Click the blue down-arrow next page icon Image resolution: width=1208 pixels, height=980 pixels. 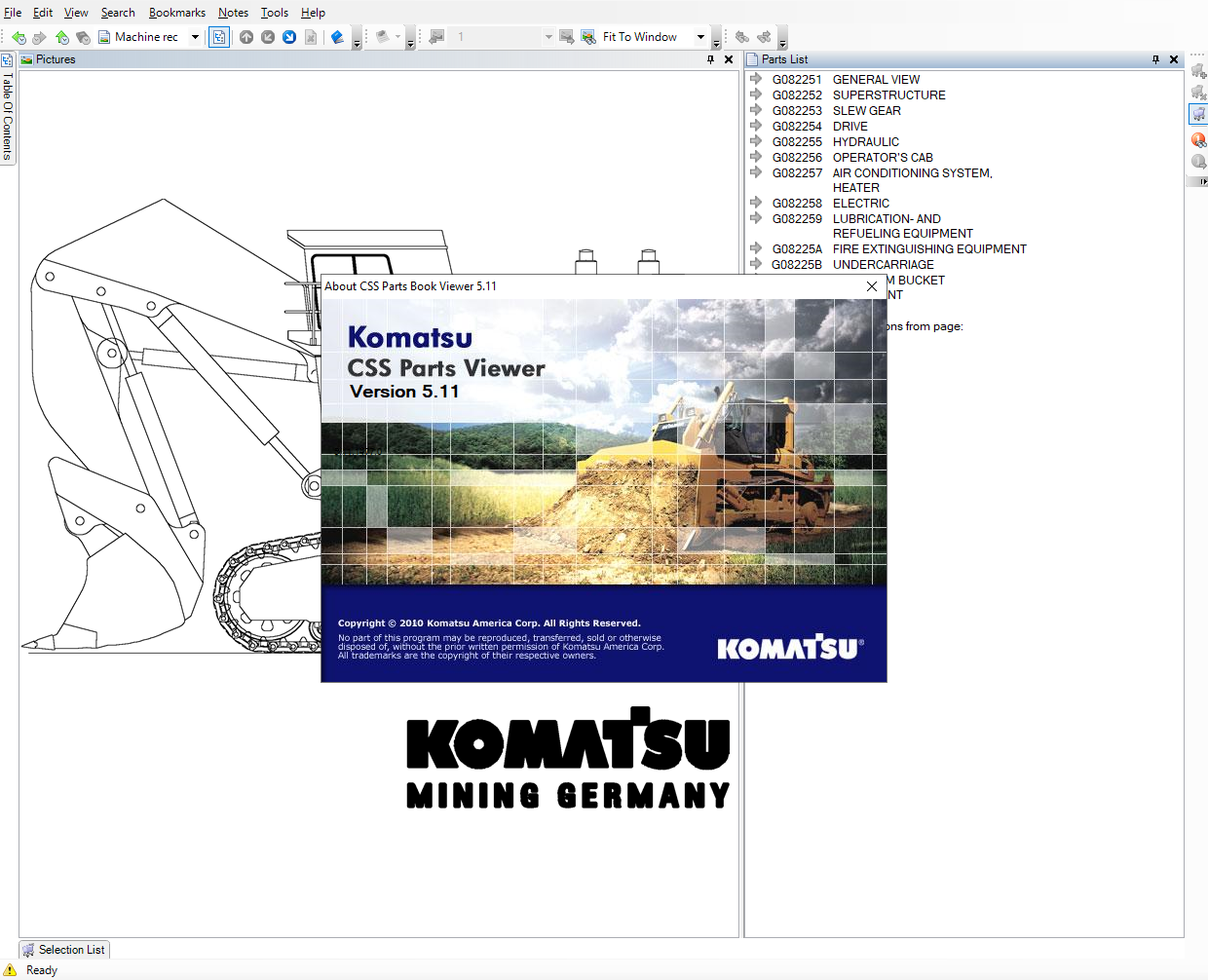(x=289, y=37)
